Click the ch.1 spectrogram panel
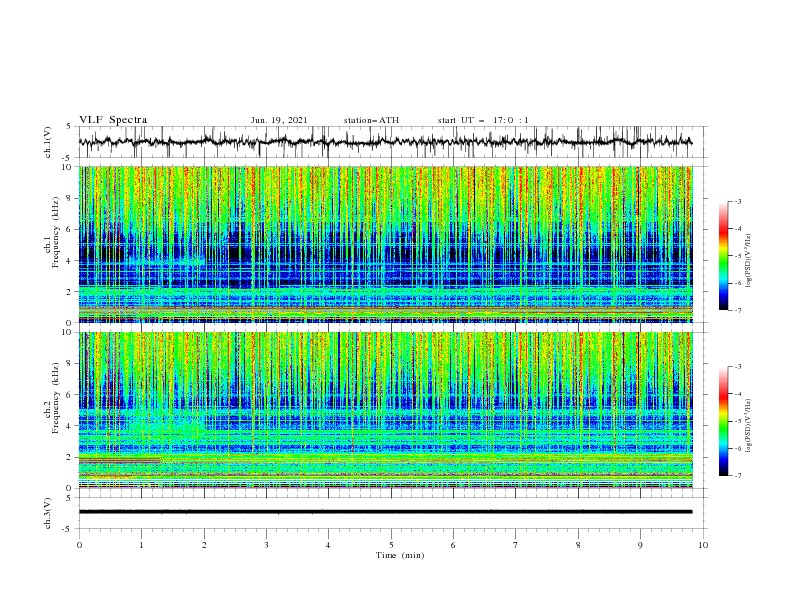 pos(386,244)
